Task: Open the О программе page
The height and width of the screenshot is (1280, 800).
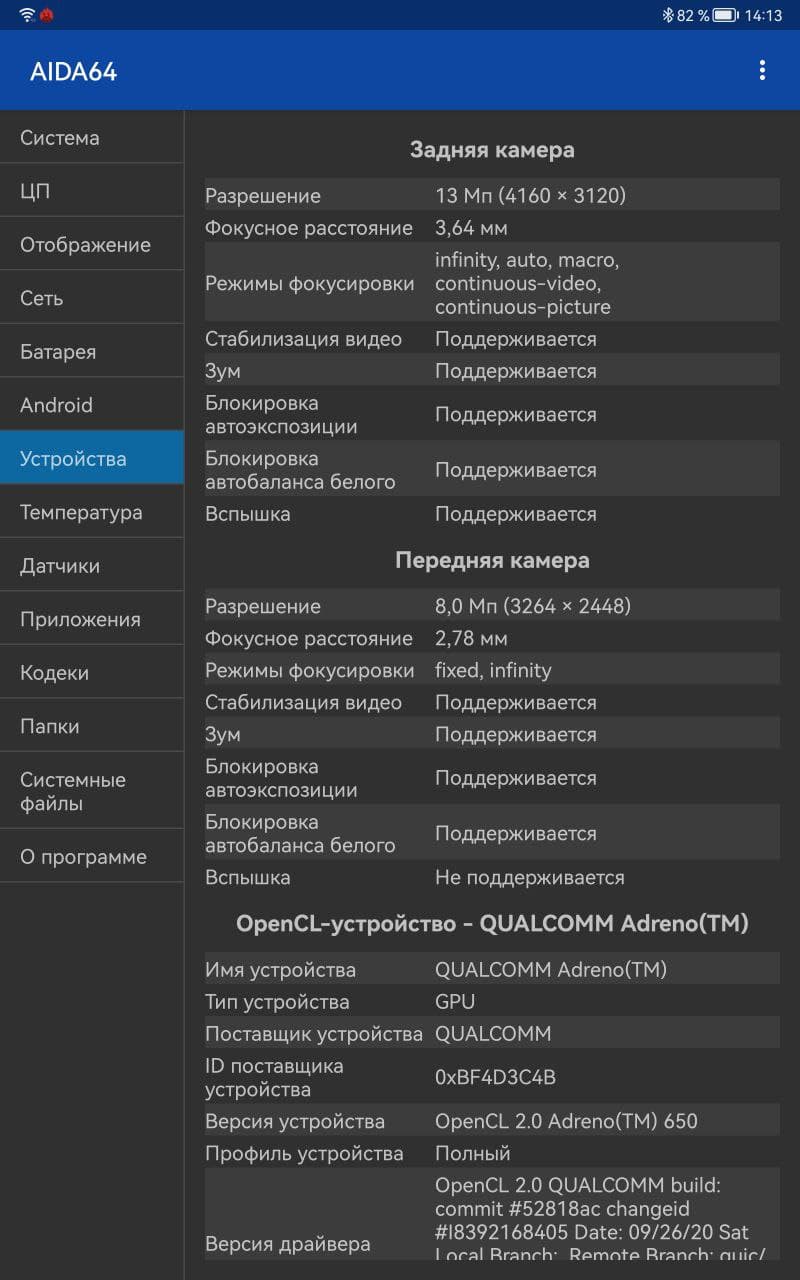Action: (x=92, y=857)
